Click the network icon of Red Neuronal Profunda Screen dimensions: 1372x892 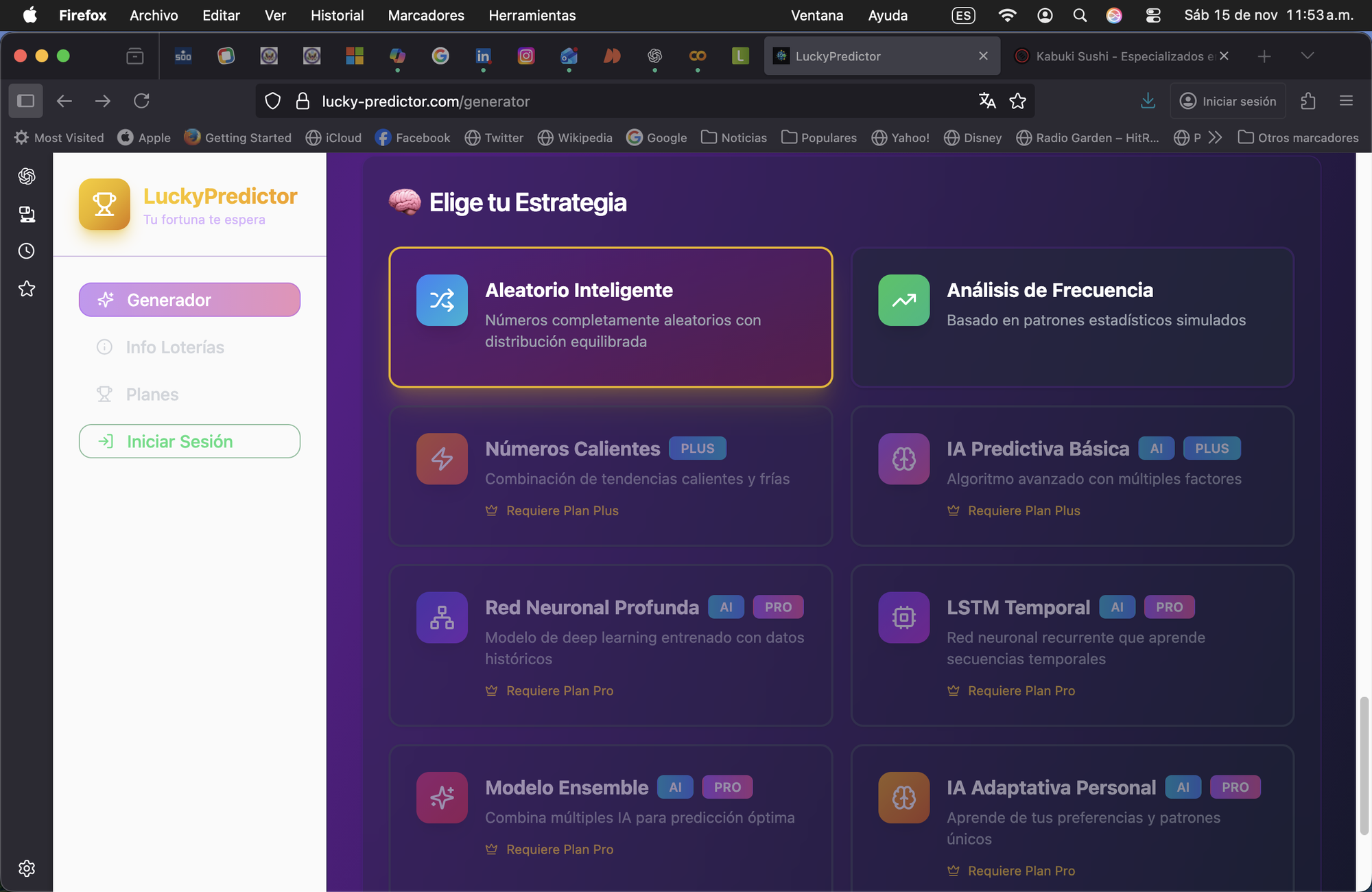[x=442, y=618]
